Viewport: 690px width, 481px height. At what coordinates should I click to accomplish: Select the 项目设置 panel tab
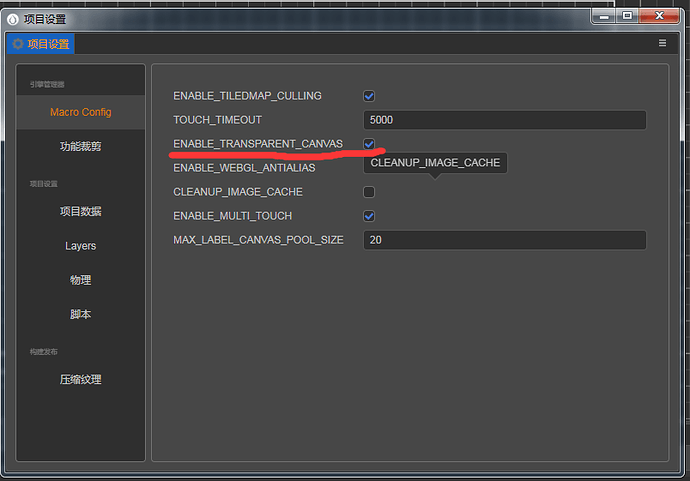click(41, 44)
